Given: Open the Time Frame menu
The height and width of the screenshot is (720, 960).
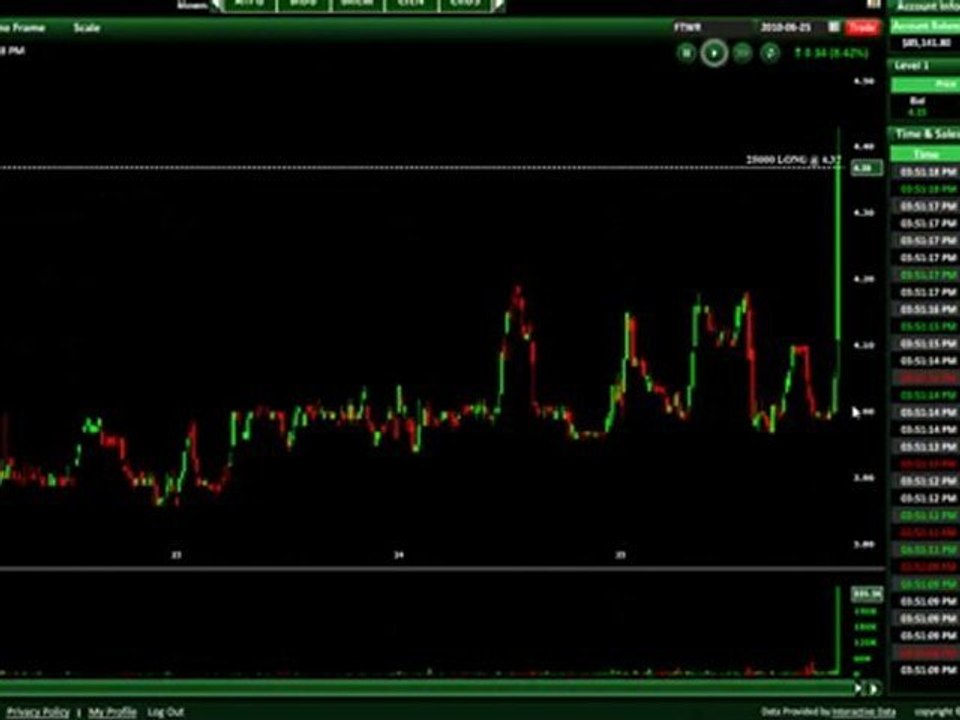Looking at the screenshot, I should 21,28.
